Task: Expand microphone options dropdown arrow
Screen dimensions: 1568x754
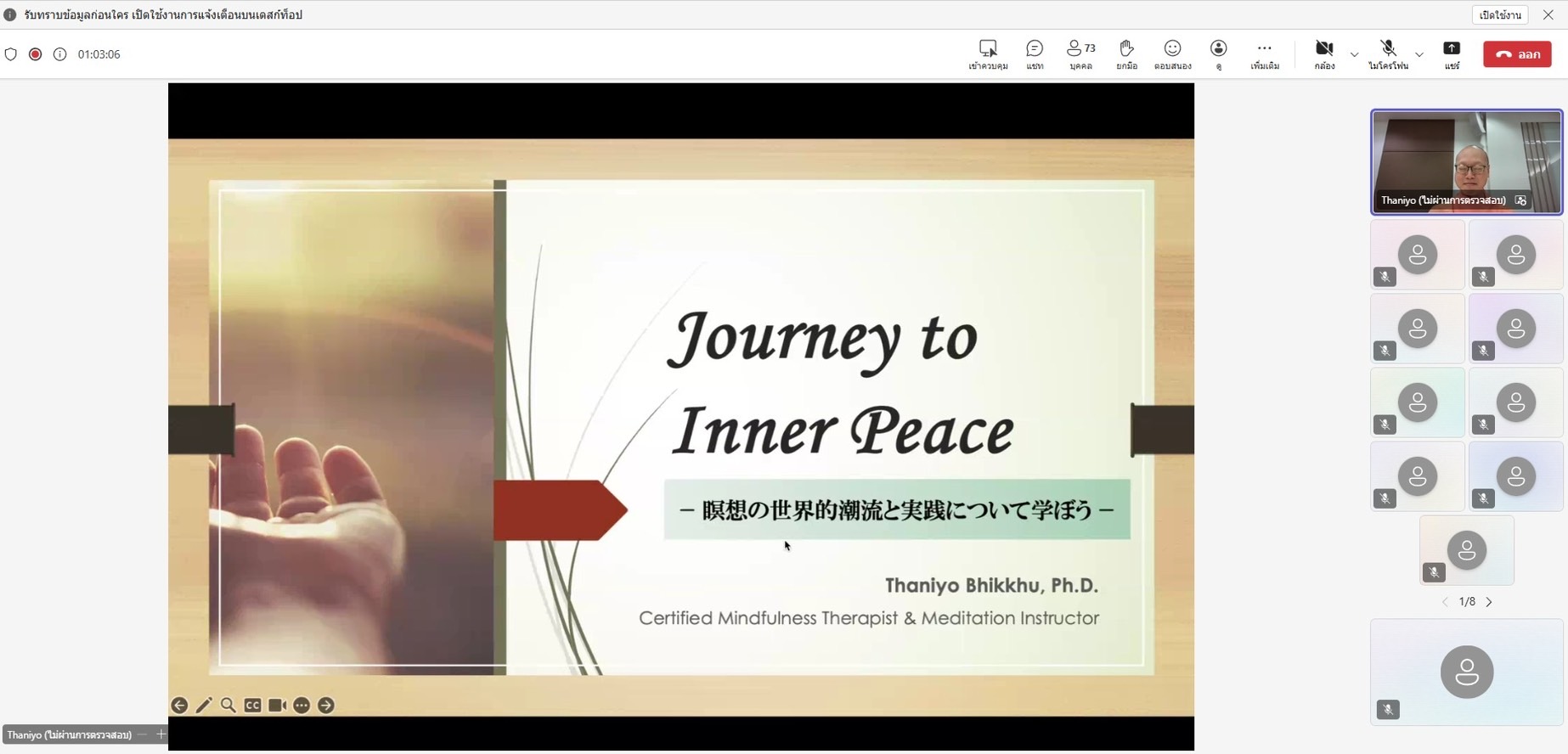Action: pyautogui.click(x=1419, y=54)
